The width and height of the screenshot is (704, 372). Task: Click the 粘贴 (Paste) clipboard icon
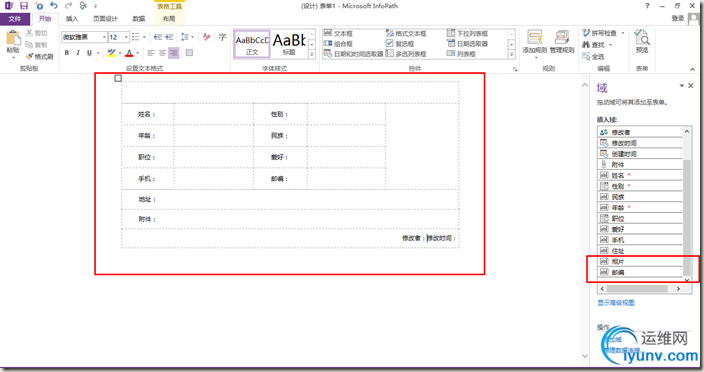point(13,38)
